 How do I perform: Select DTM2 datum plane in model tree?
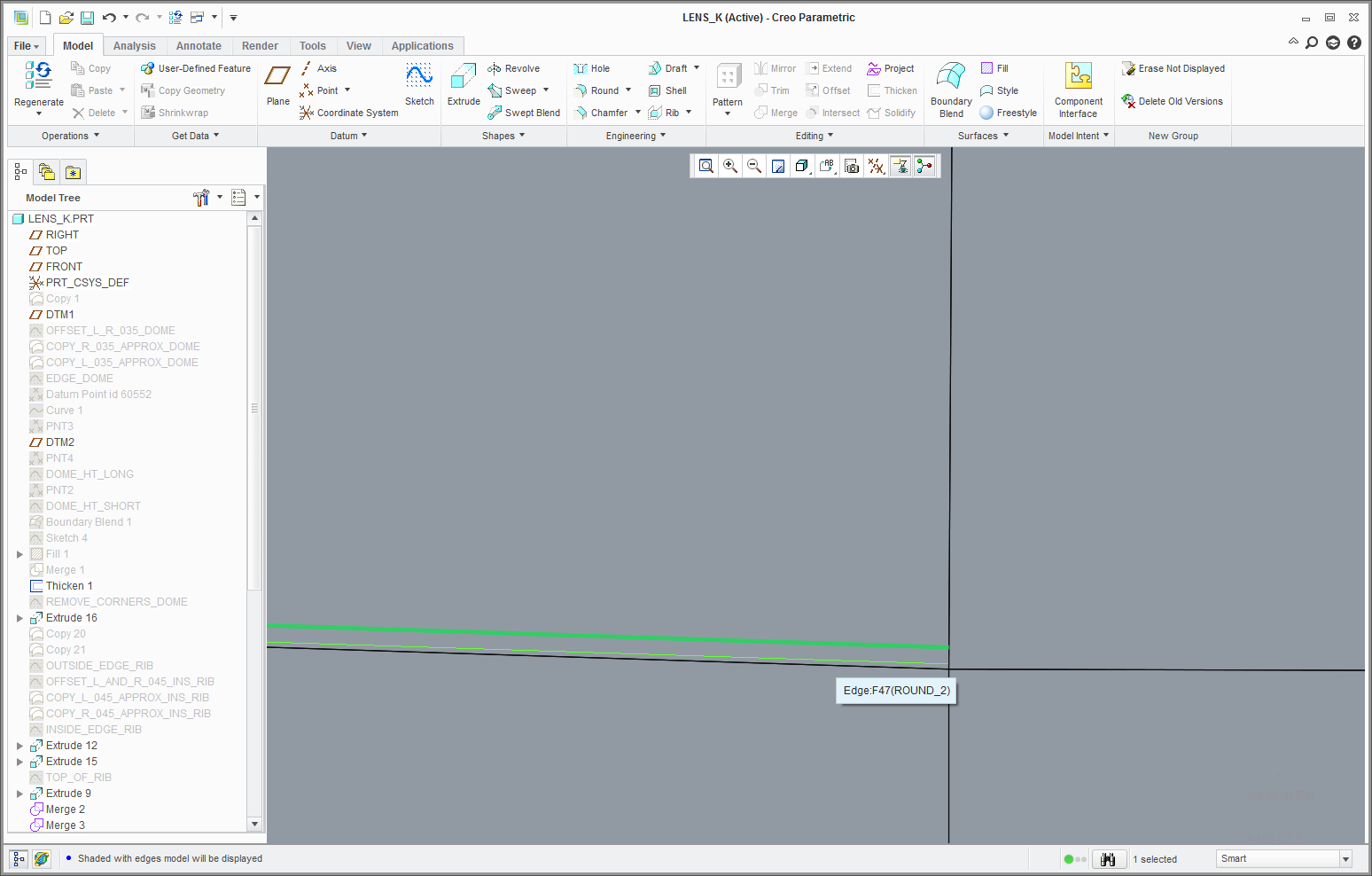[x=60, y=442]
